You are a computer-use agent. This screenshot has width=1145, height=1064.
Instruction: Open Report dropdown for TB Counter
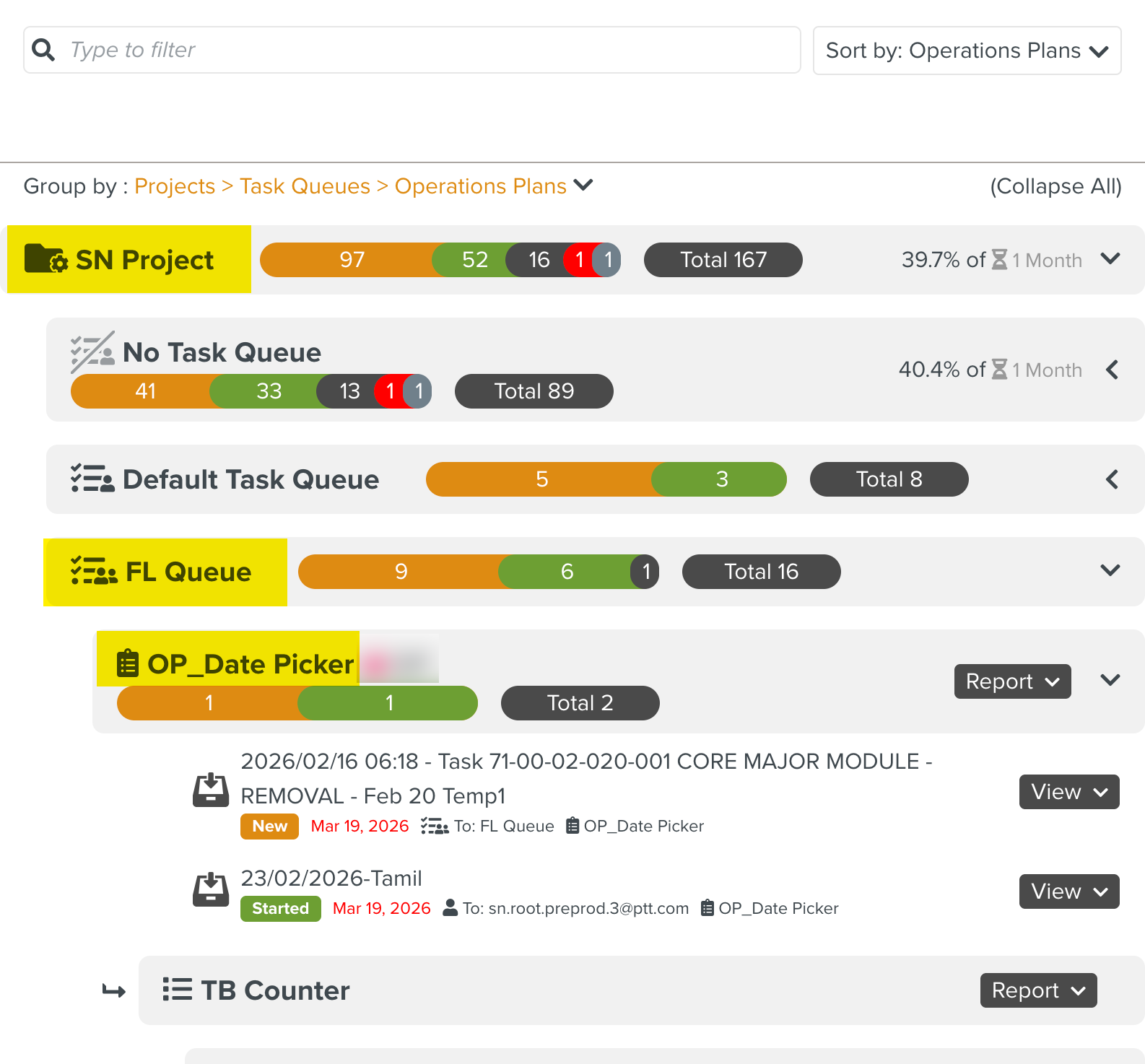click(x=1038, y=990)
